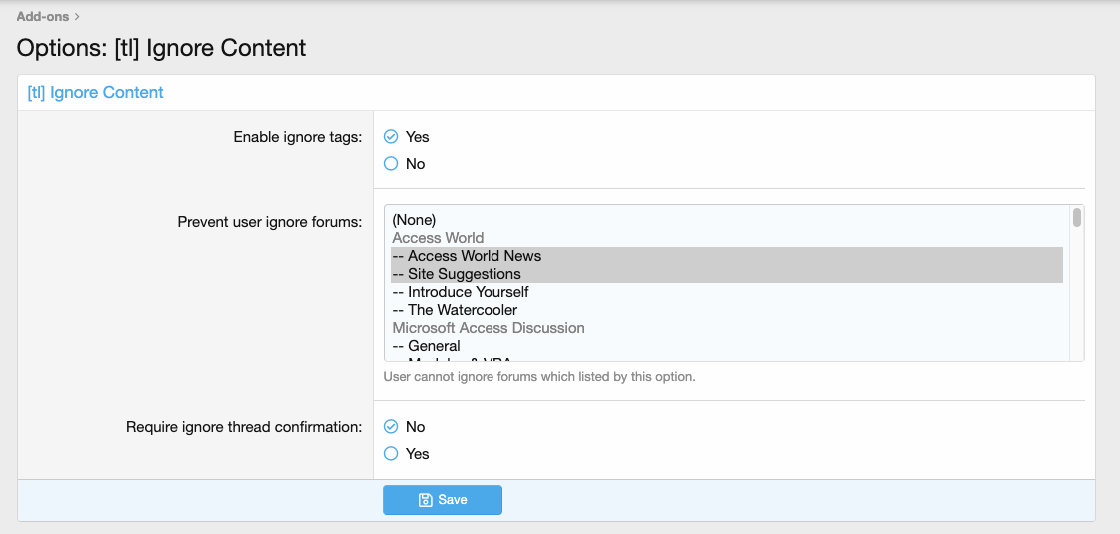Click the chevron arrow after Add-ons

[x=77, y=16]
